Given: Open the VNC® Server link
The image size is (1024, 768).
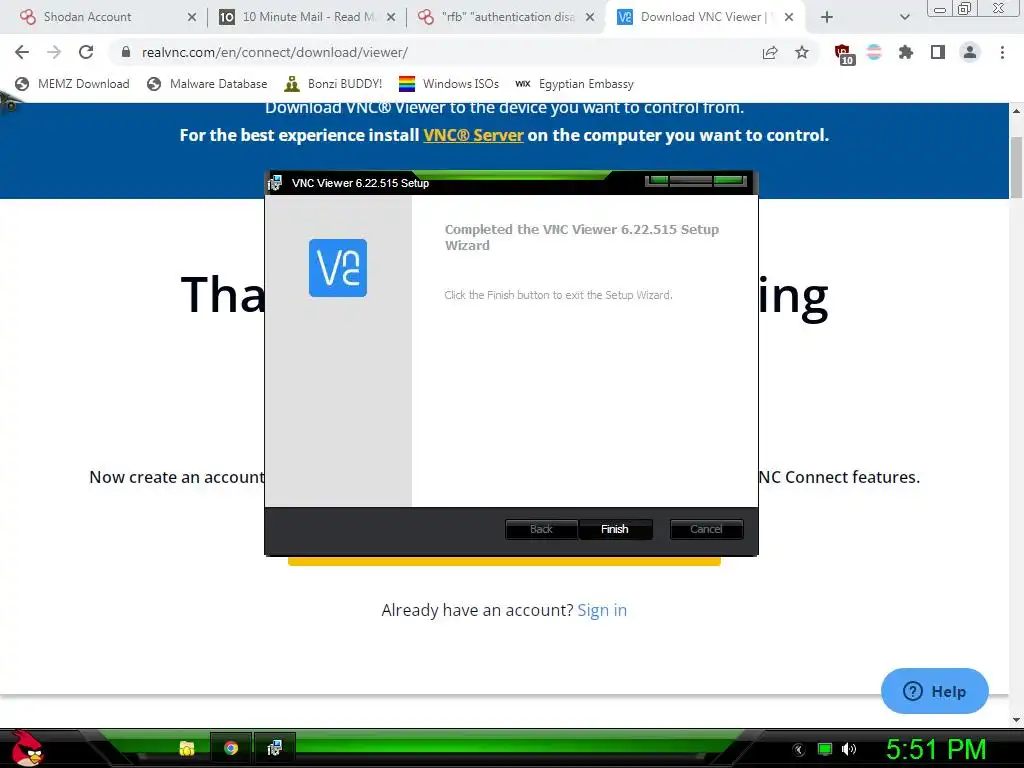Looking at the screenshot, I should coord(473,135).
